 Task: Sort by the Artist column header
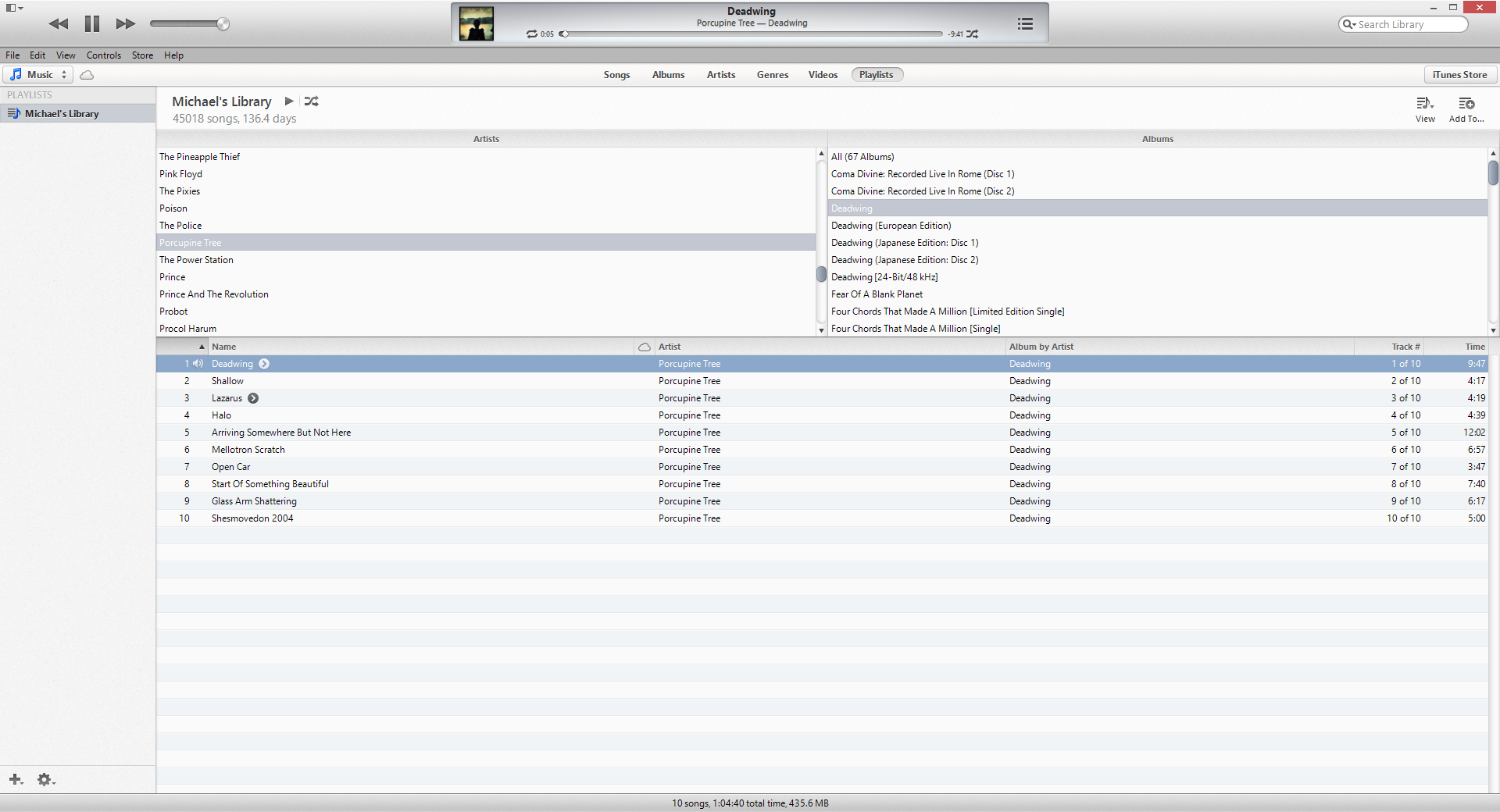click(x=830, y=347)
